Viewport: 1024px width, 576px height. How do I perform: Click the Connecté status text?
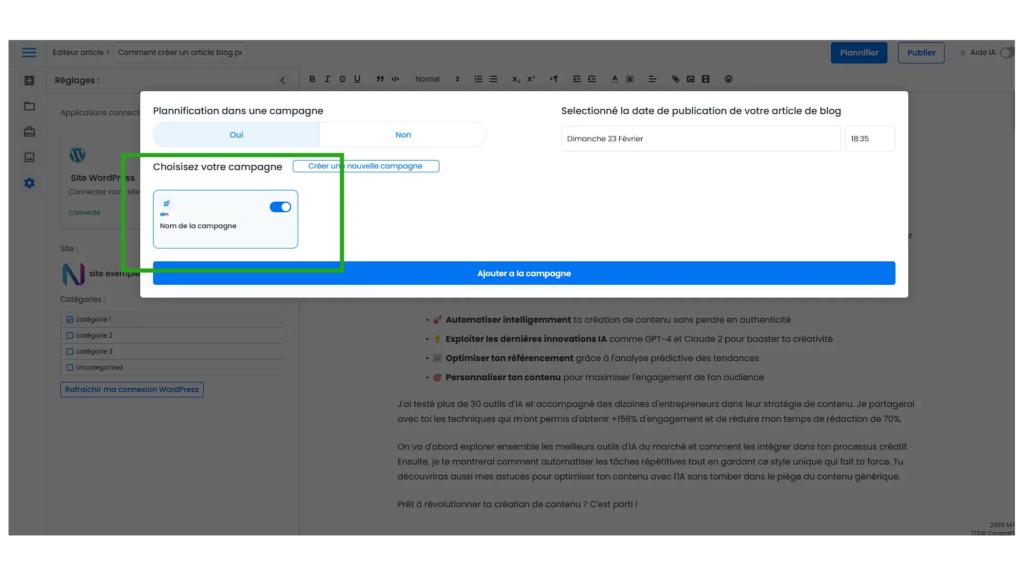[84, 212]
